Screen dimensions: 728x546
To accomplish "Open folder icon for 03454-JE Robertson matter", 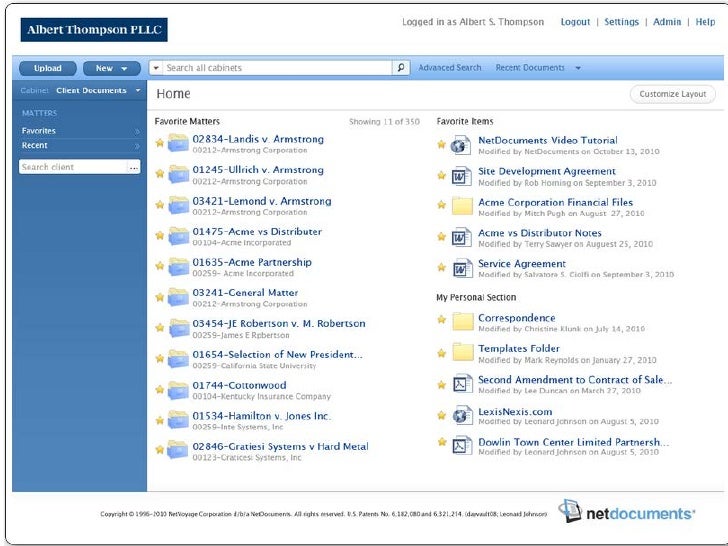I will pos(178,327).
